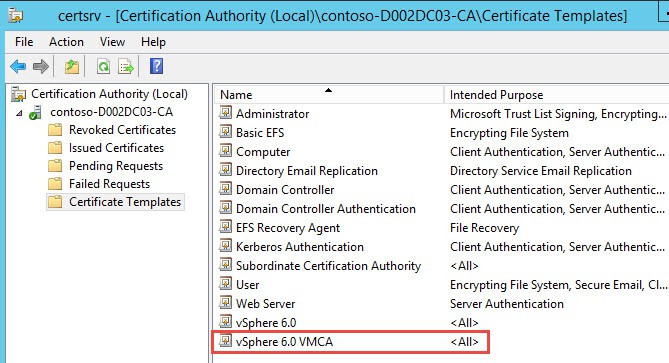Sort by the Intended Purpose column header
Screen dimensions: 669x363
click(x=556, y=95)
